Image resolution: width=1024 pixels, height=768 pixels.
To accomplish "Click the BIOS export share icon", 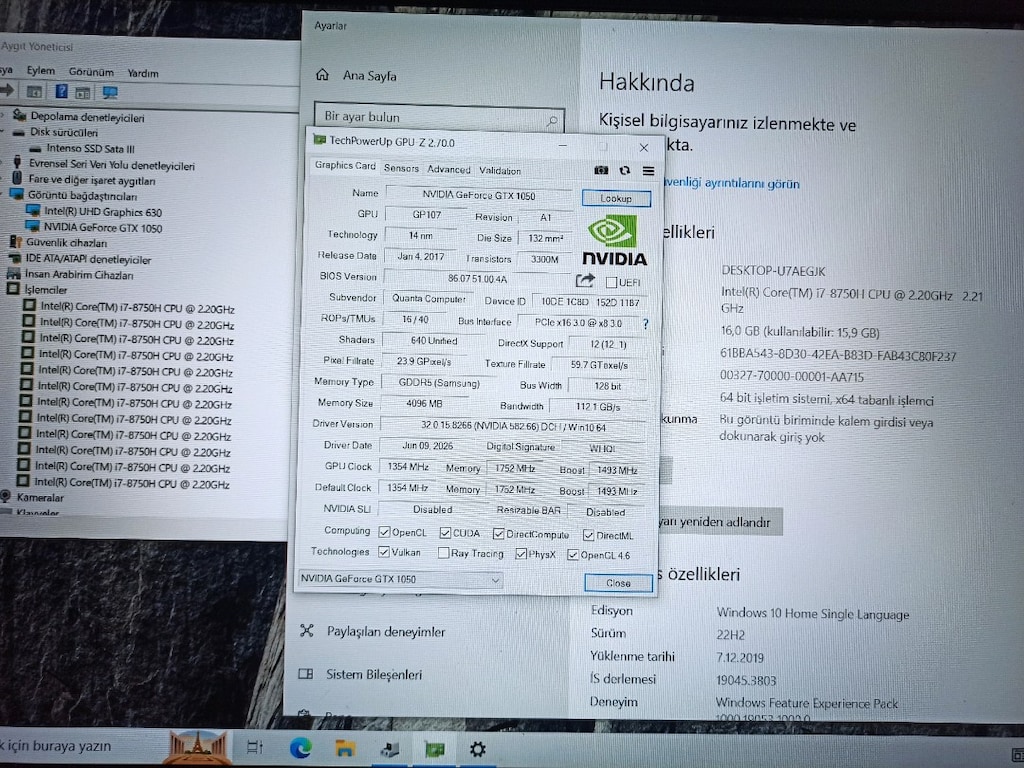I will (x=585, y=281).
